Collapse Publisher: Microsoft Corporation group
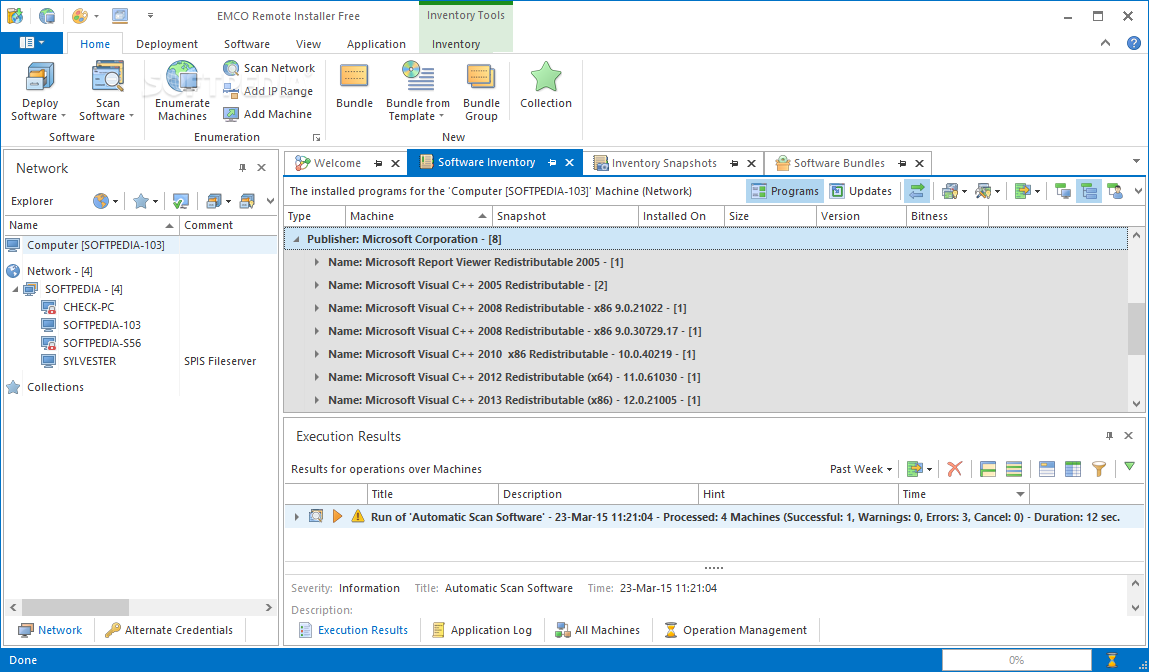The width and height of the screenshot is (1149, 672). click(x=296, y=239)
